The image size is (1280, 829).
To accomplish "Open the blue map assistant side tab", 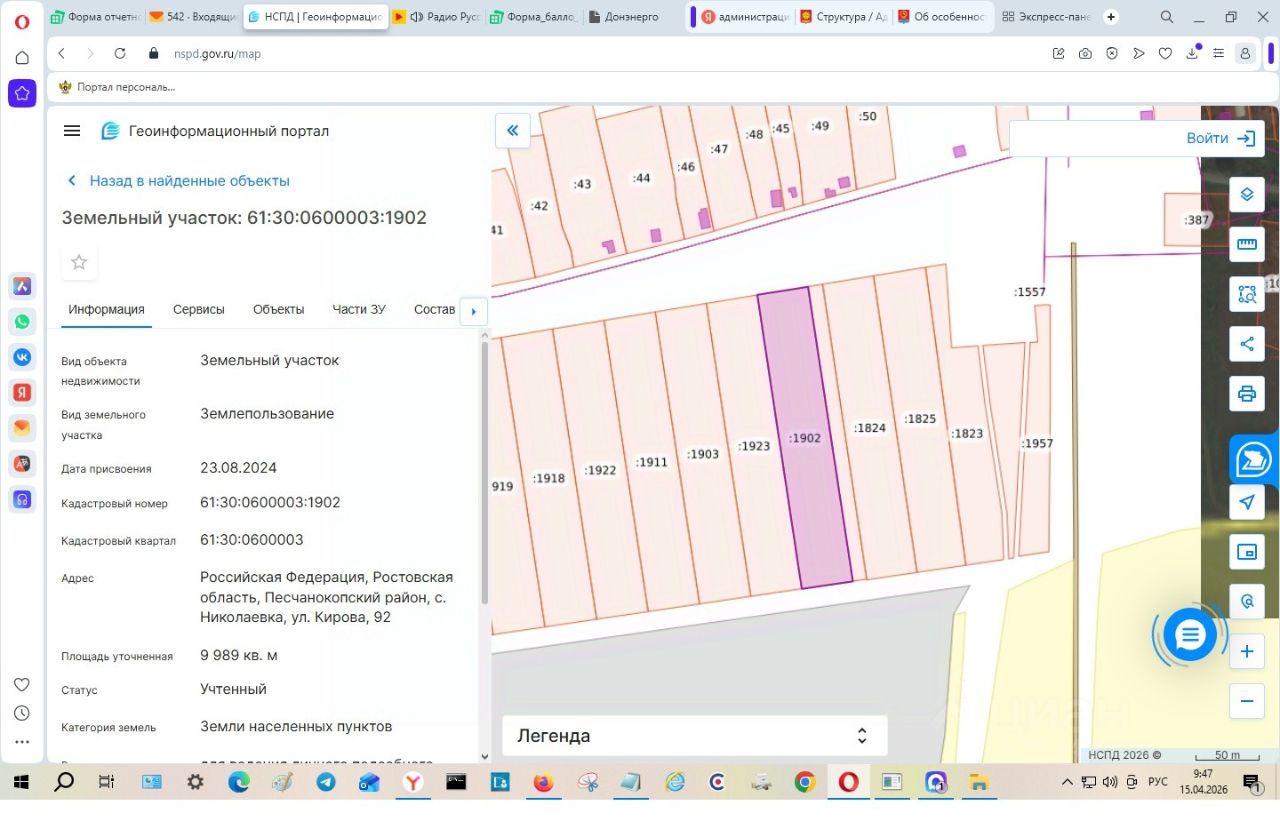I will [1253, 459].
